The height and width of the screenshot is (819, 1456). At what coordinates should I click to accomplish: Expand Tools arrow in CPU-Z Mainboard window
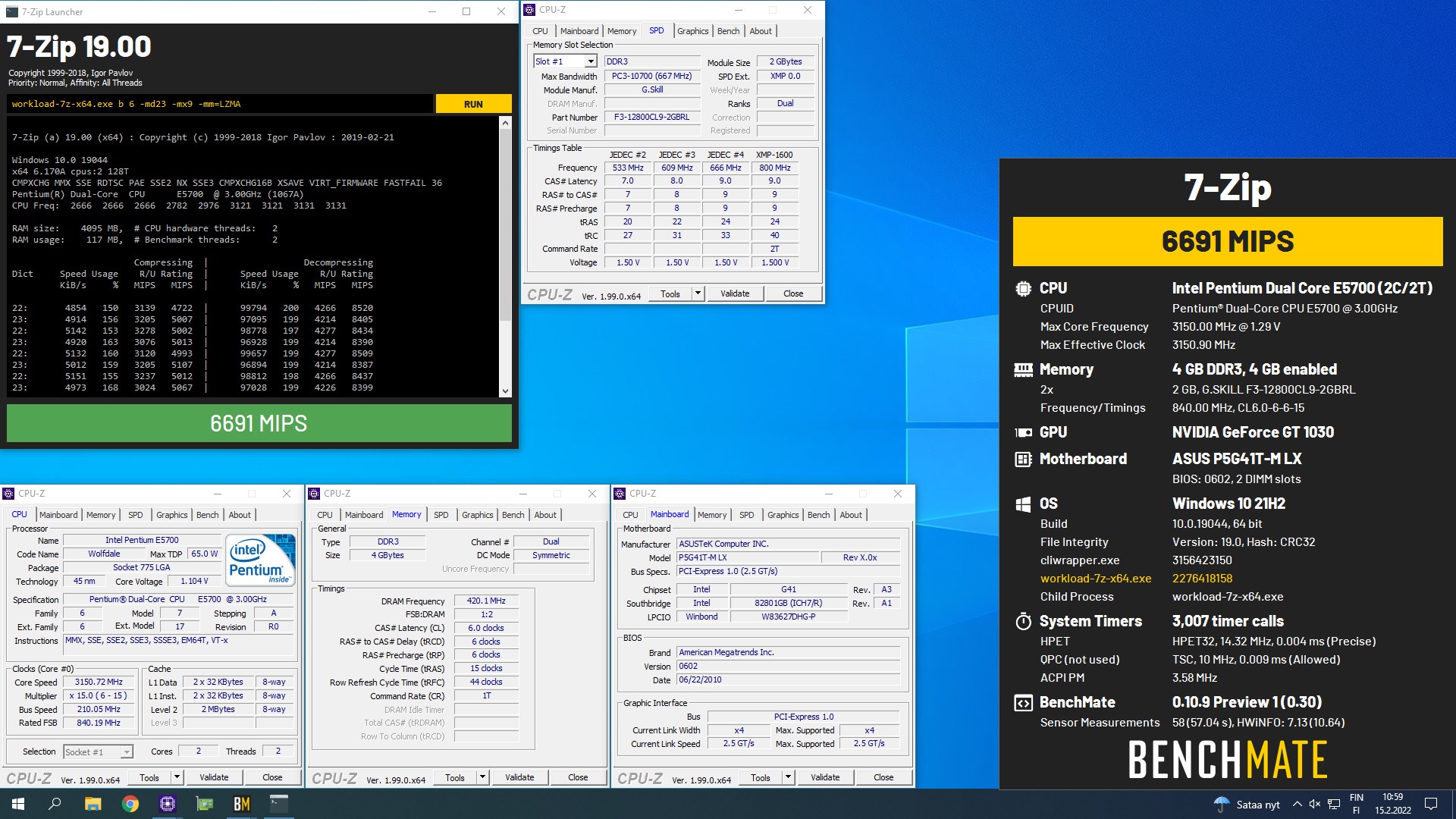click(788, 777)
